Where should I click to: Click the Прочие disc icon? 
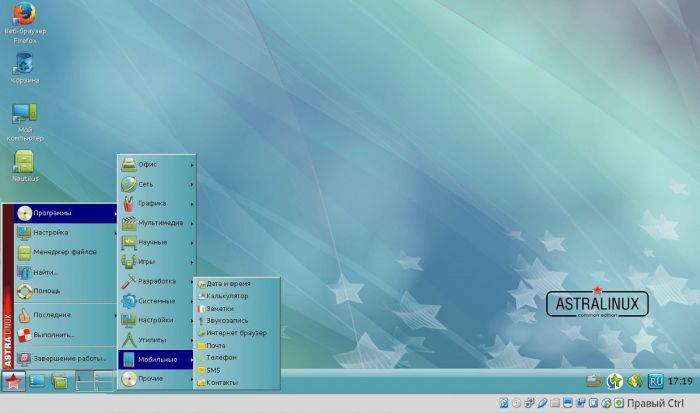pyautogui.click(x=129, y=379)
